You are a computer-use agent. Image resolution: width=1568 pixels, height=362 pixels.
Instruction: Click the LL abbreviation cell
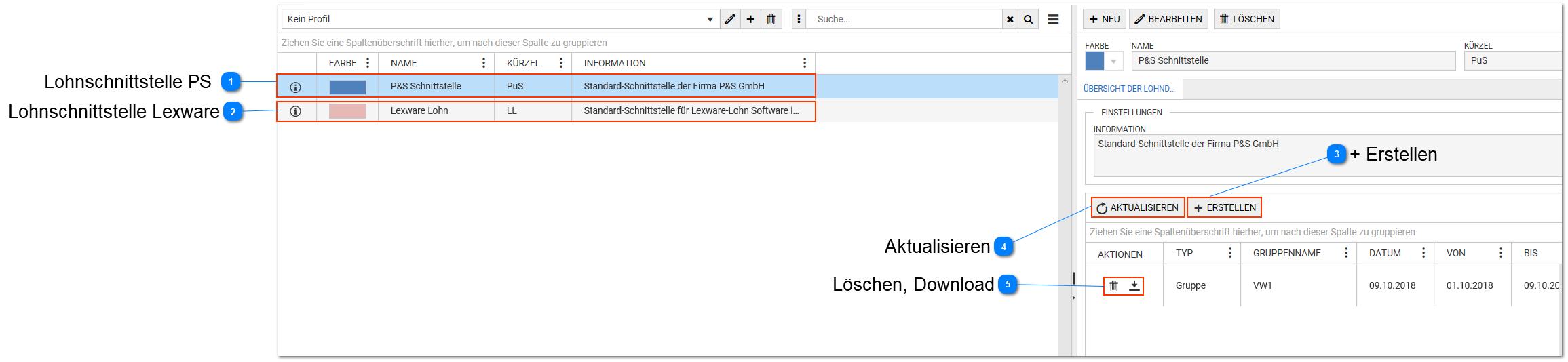click(x=533, y=110)
